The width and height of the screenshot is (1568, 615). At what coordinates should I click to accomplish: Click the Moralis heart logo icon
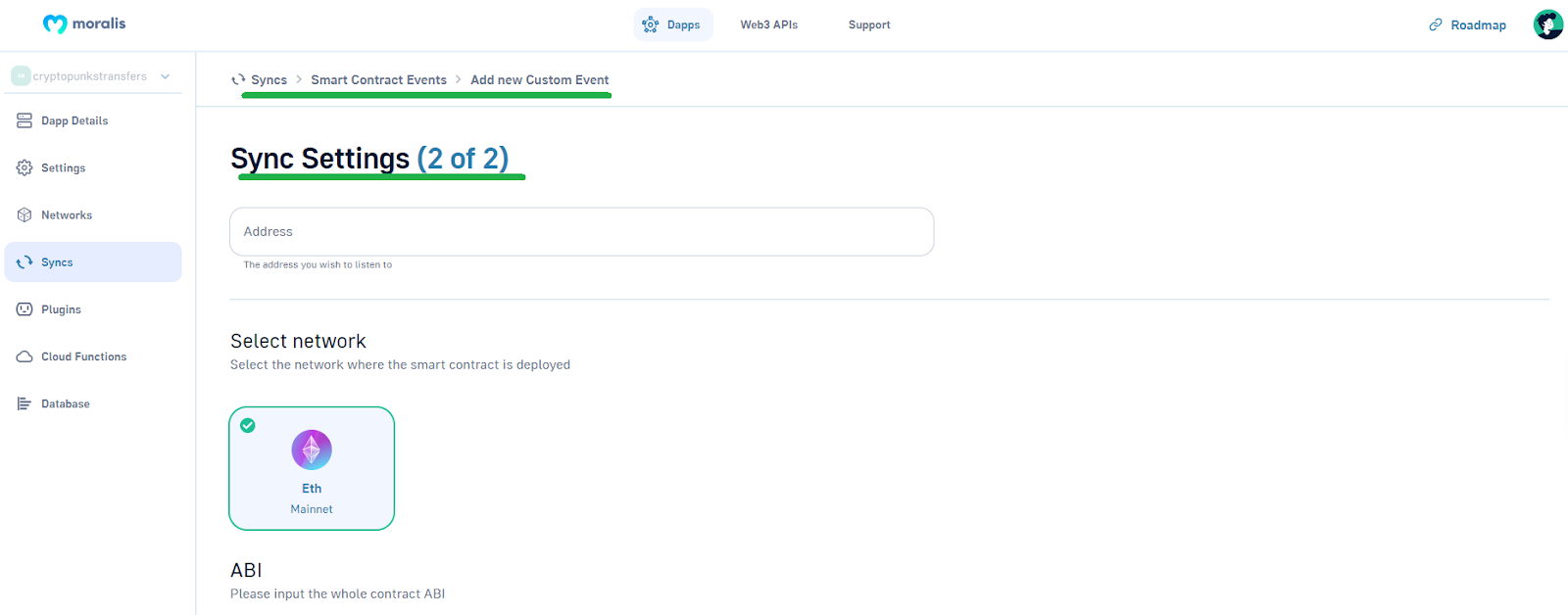tap(55, 24)
